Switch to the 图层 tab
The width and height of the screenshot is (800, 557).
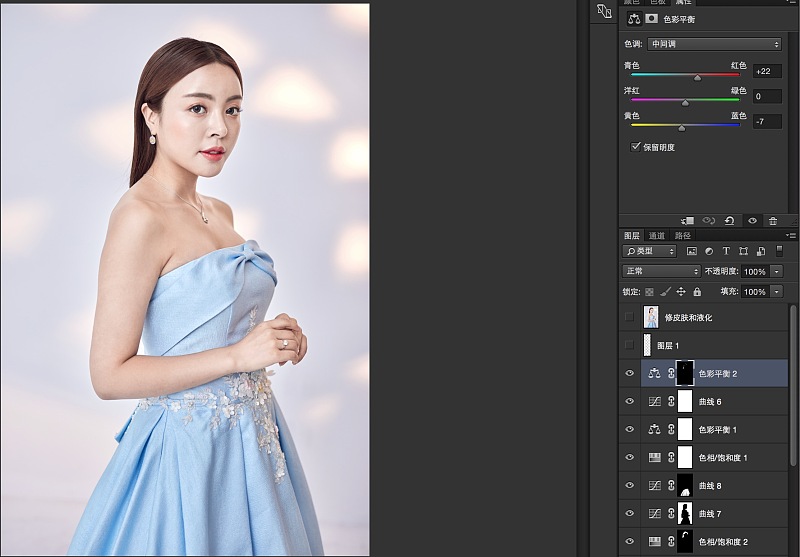(631, 236)
